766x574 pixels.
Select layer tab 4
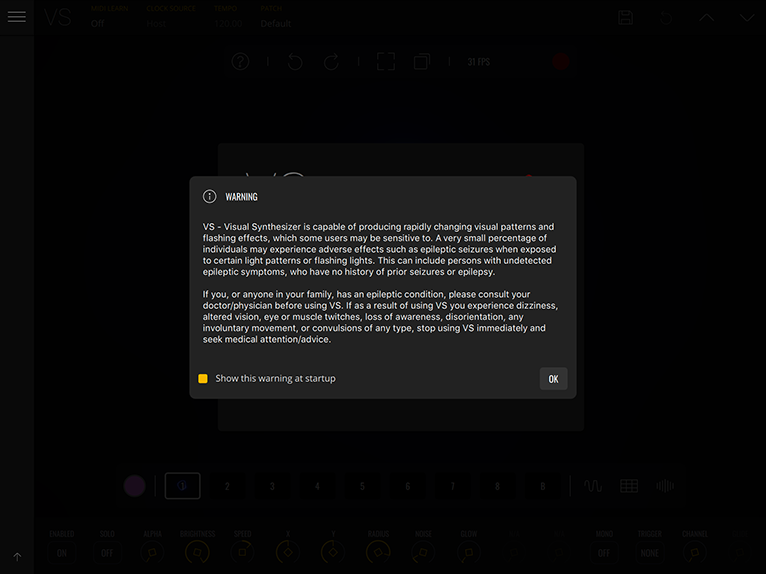[317, 486]
